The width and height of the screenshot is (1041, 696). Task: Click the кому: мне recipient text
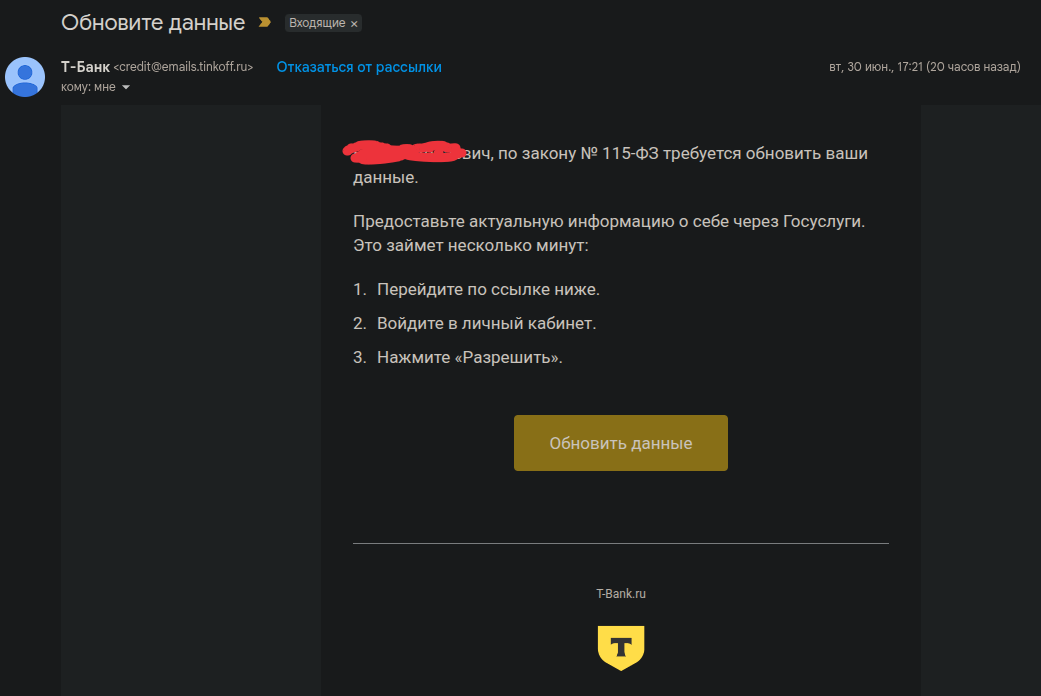click(88, 88)
